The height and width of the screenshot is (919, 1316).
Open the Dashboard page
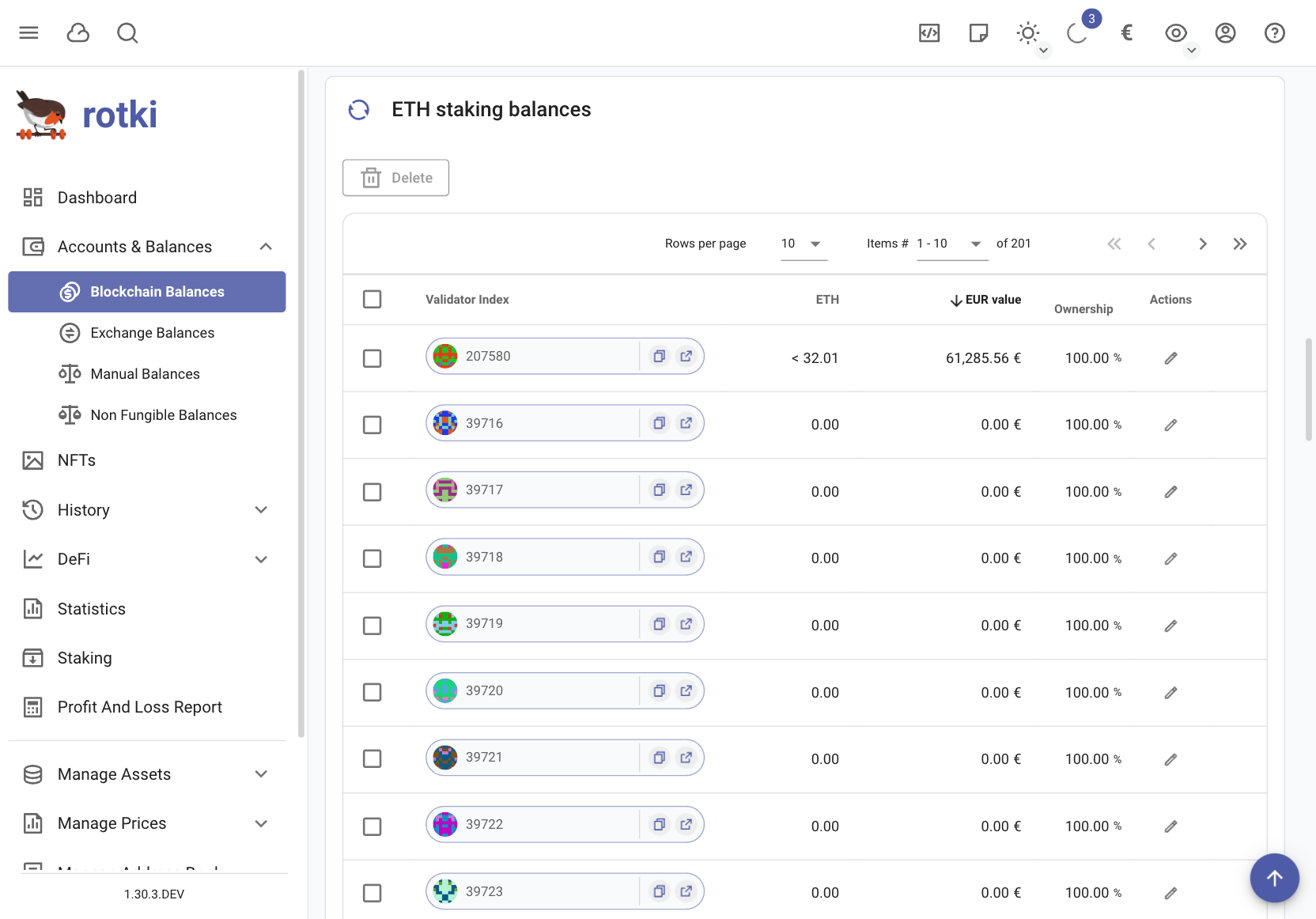[147, 198]
